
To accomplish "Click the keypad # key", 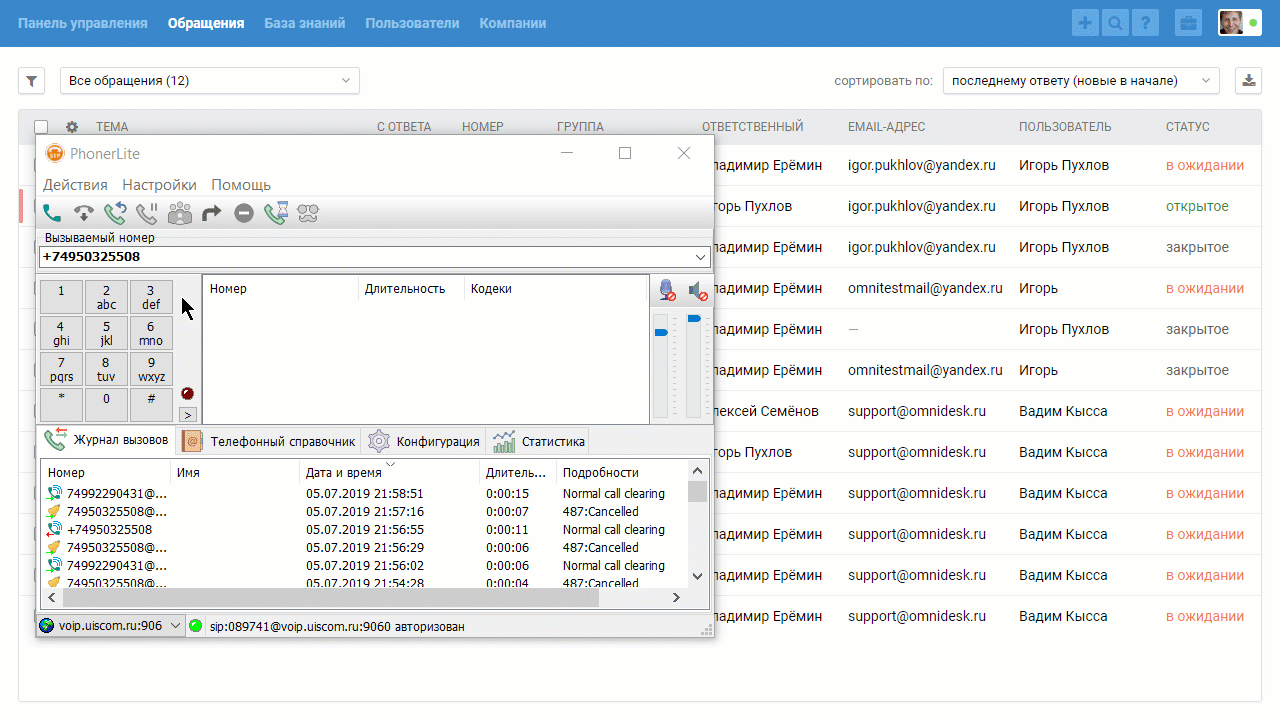I will pyautogui.click(x=151, y=405).
